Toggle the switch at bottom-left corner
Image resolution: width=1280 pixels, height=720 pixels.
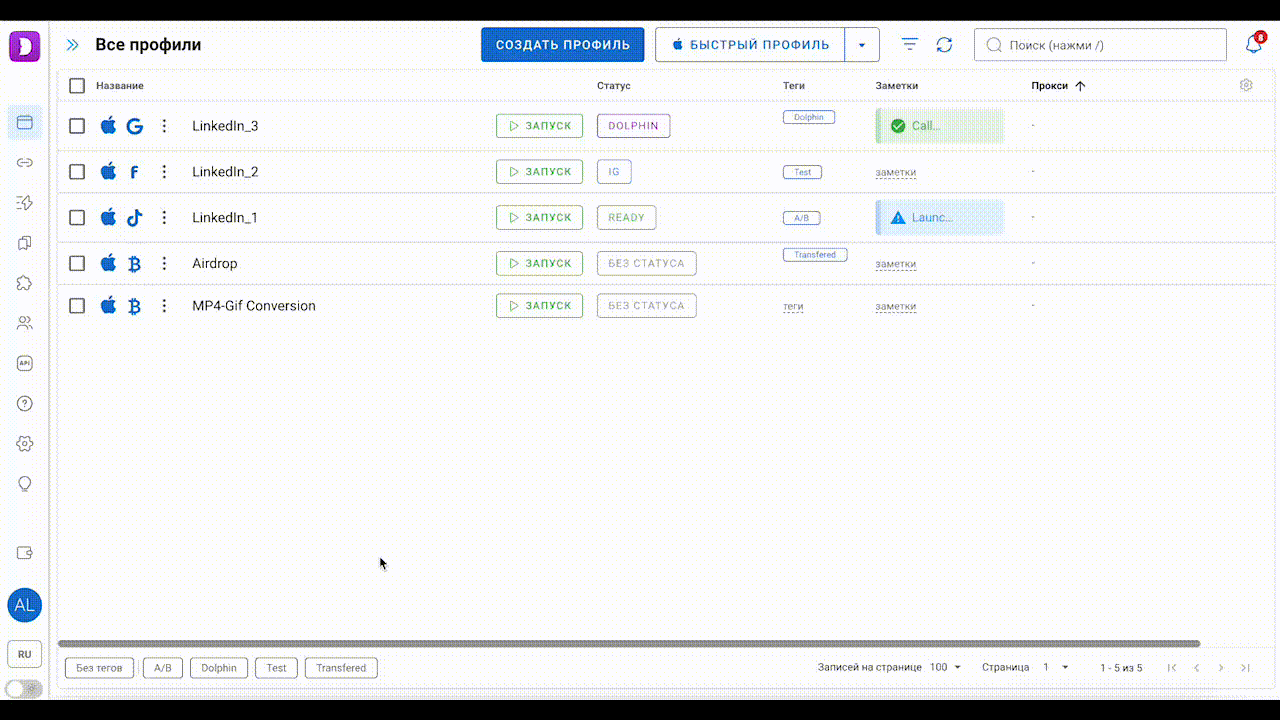tap(24, 688)
